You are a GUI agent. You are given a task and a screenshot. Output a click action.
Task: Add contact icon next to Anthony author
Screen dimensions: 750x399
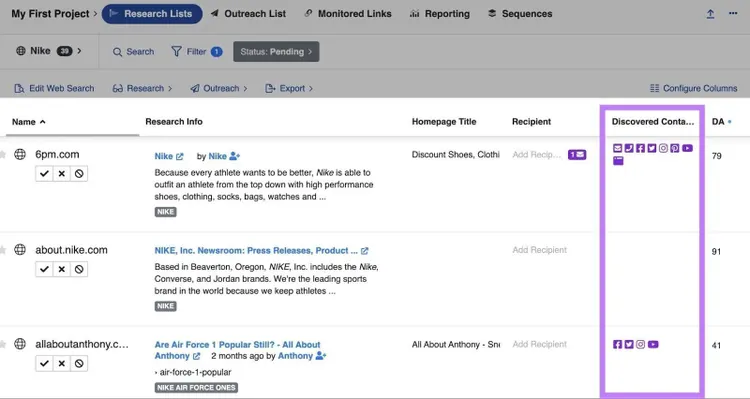pos(320,356)
